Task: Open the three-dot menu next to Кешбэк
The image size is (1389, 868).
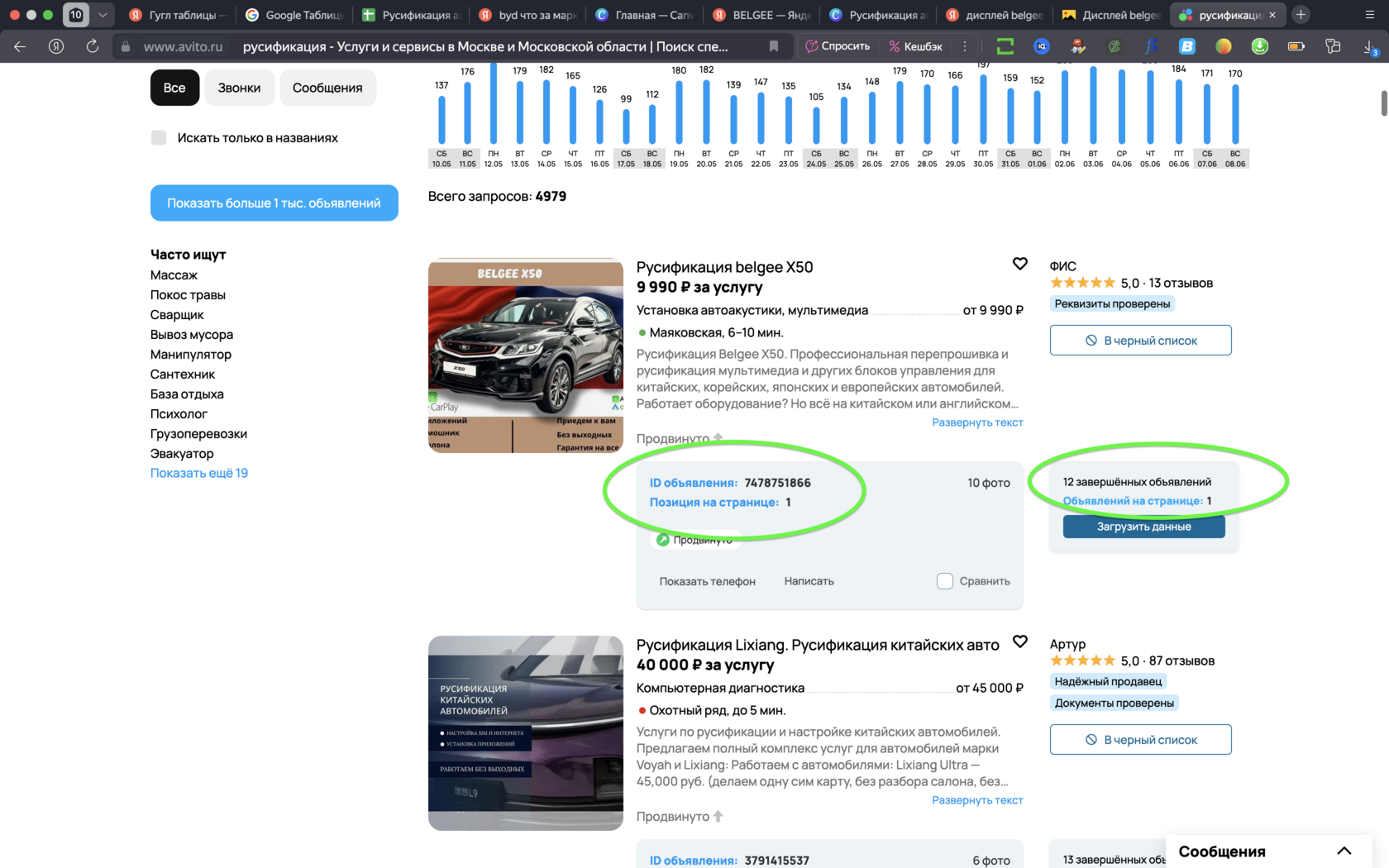Action: coord(964,46)
